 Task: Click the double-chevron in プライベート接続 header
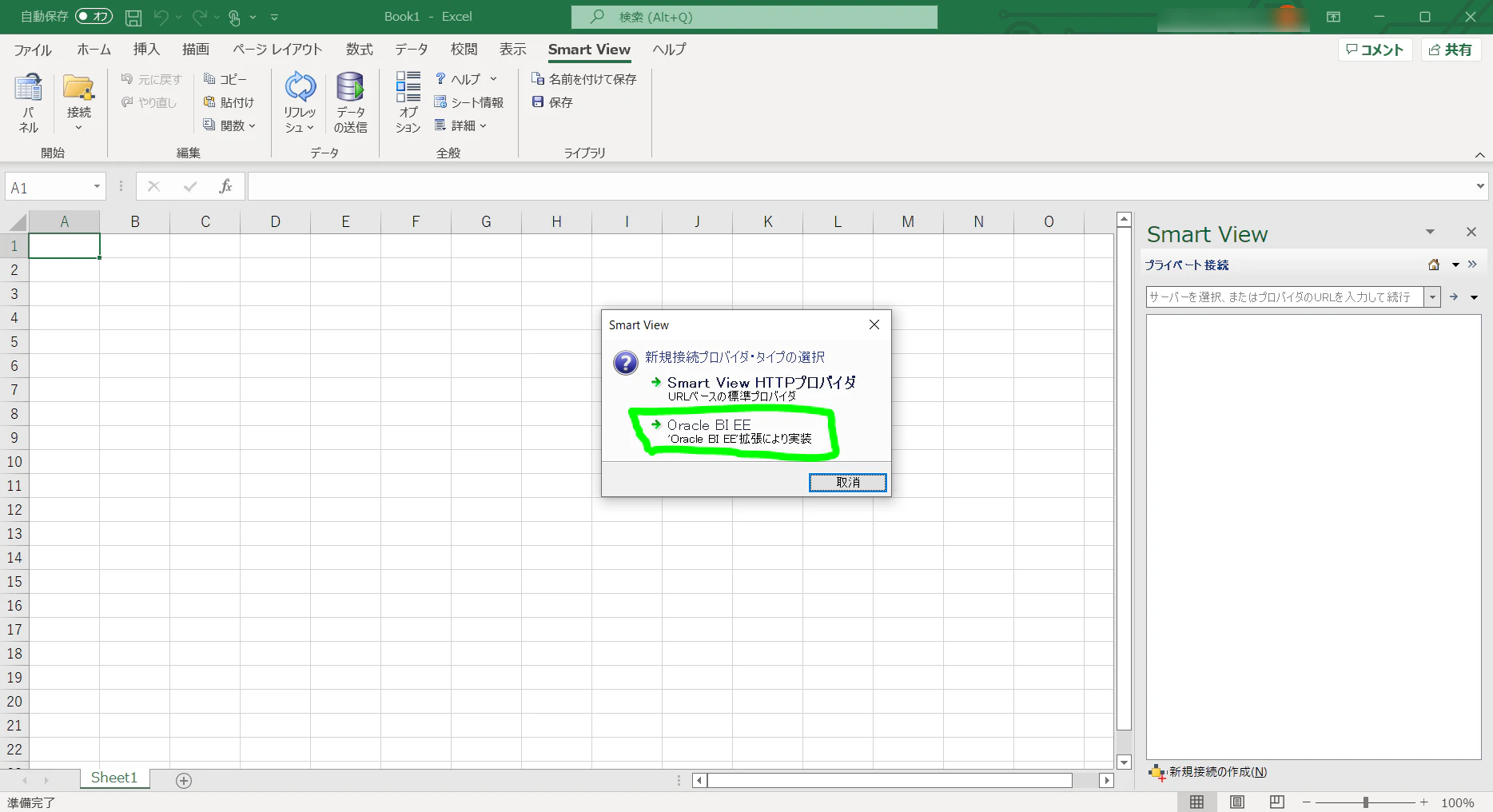click(x=1472, y=265)
